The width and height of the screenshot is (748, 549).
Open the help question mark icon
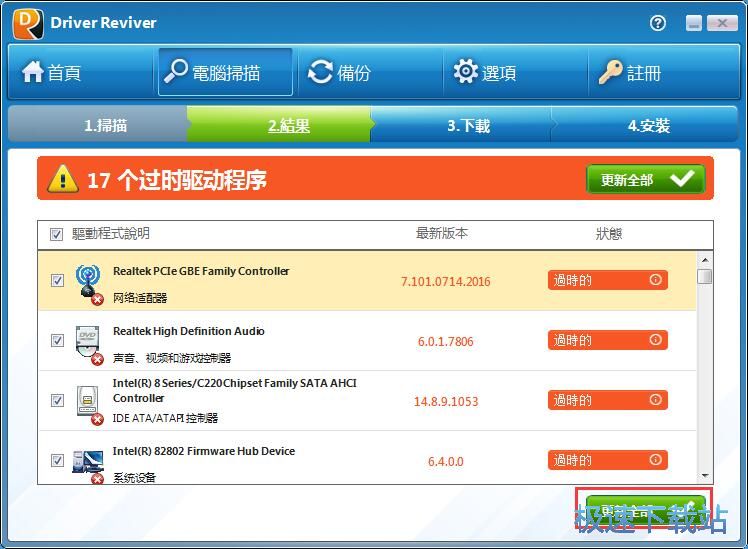pyautogui.click(x=658, y=23)
